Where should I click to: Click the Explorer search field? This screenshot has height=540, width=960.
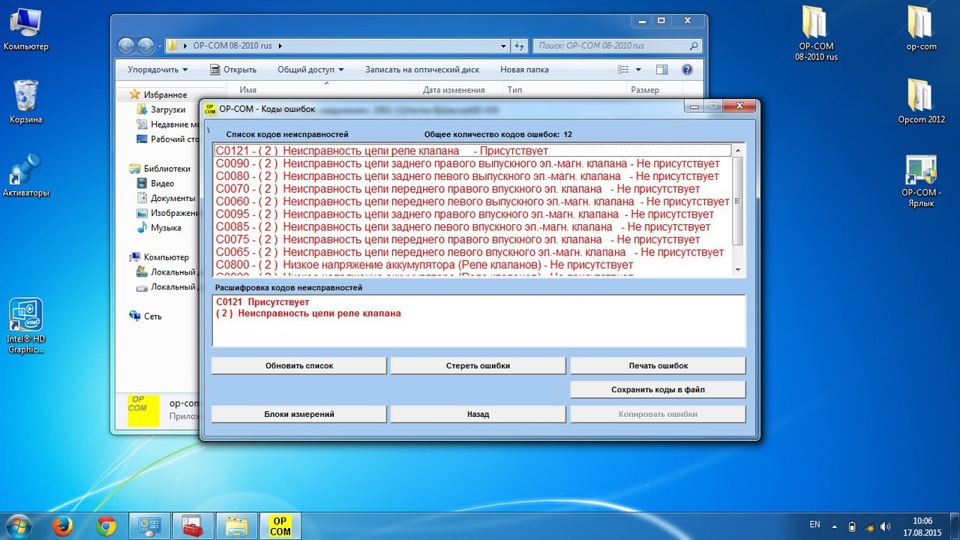617,46
